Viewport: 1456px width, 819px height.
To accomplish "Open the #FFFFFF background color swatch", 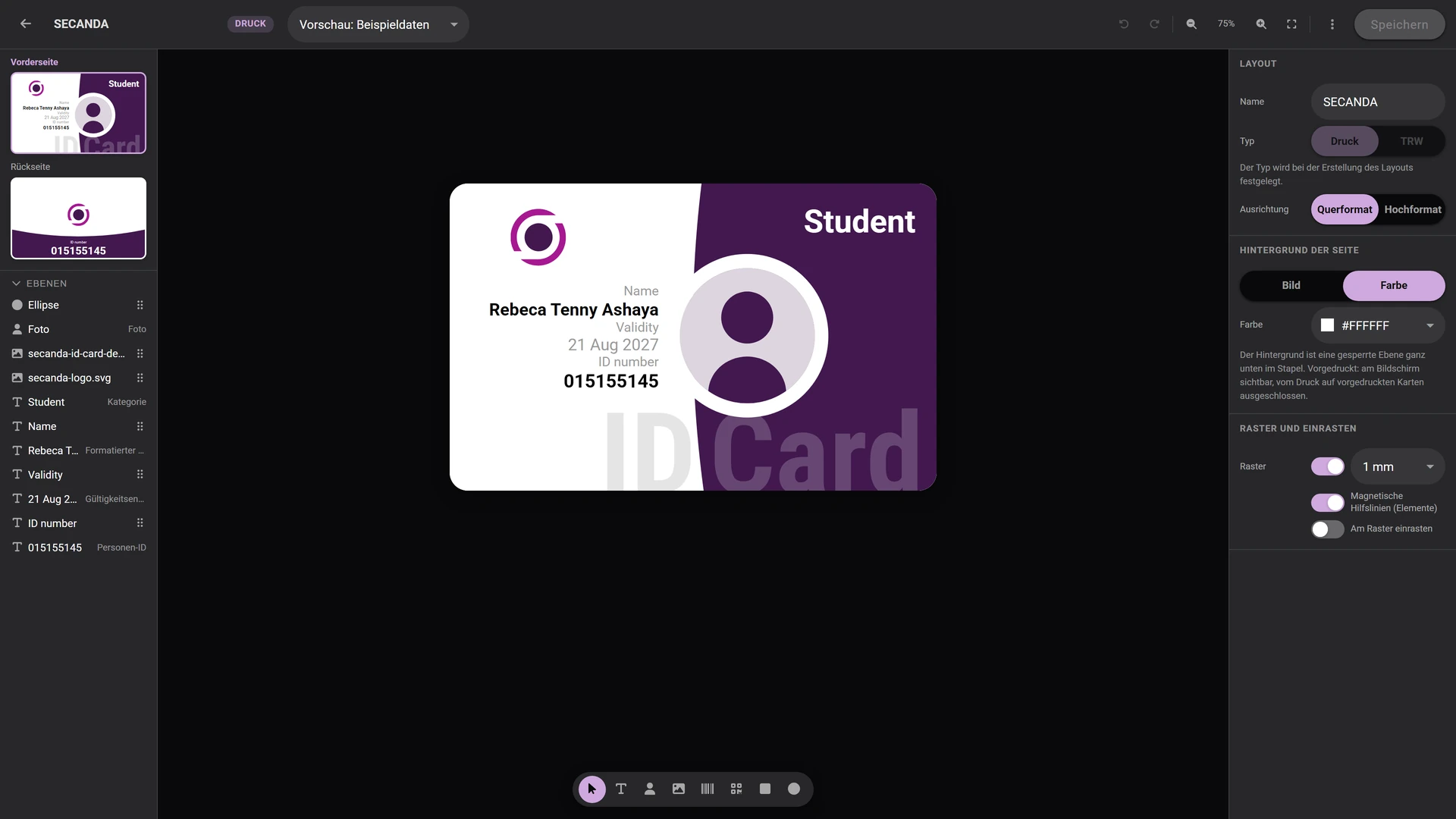I will click(1378, 325).
